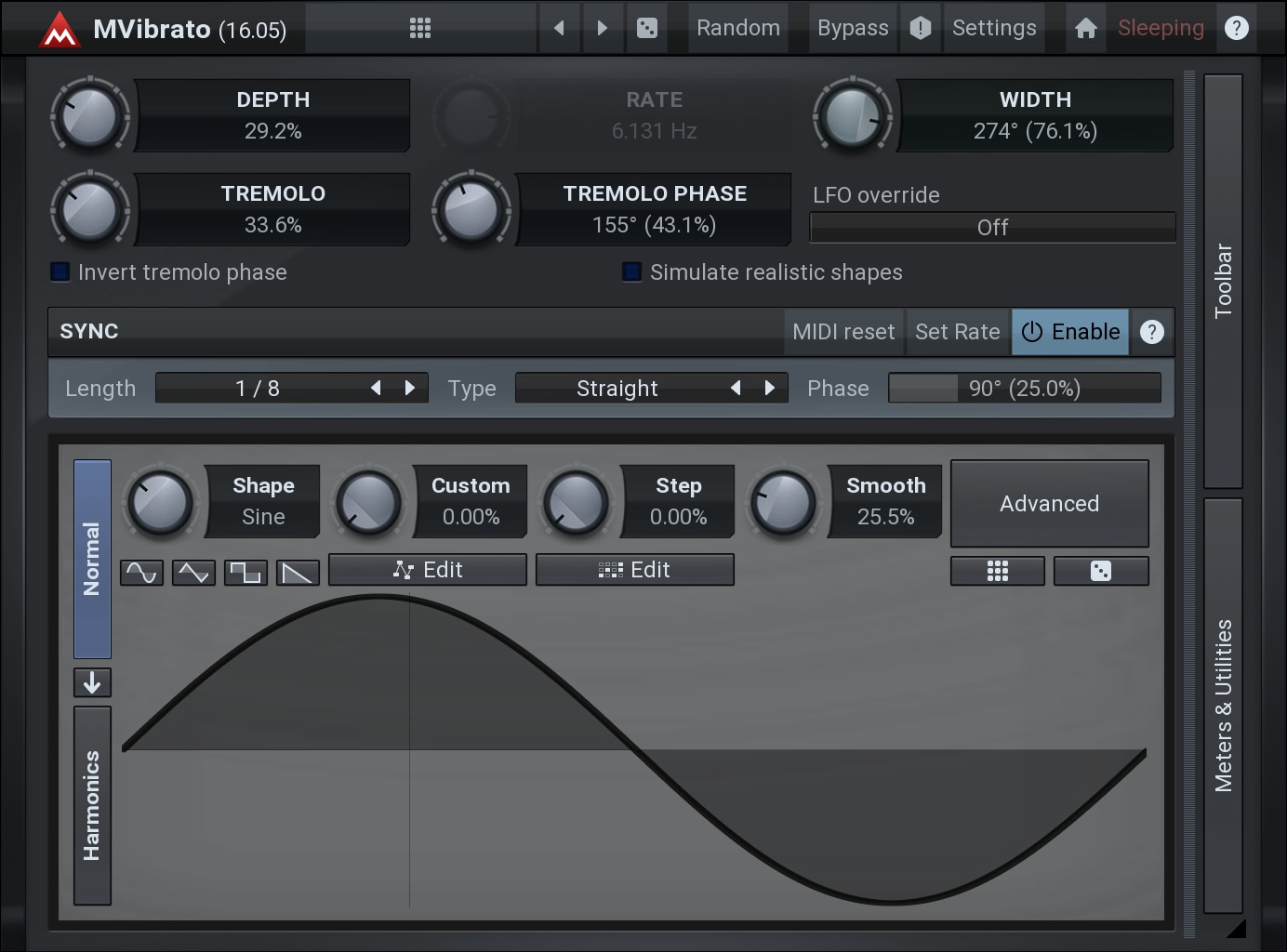The height and width of the screenshot is (952, 1287).
Task: Click the Shape knob
Action: [x=161, y=502]
